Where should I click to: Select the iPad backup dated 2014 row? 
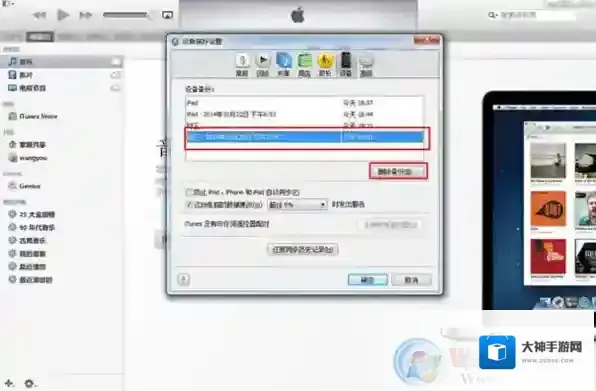(304, 114)
